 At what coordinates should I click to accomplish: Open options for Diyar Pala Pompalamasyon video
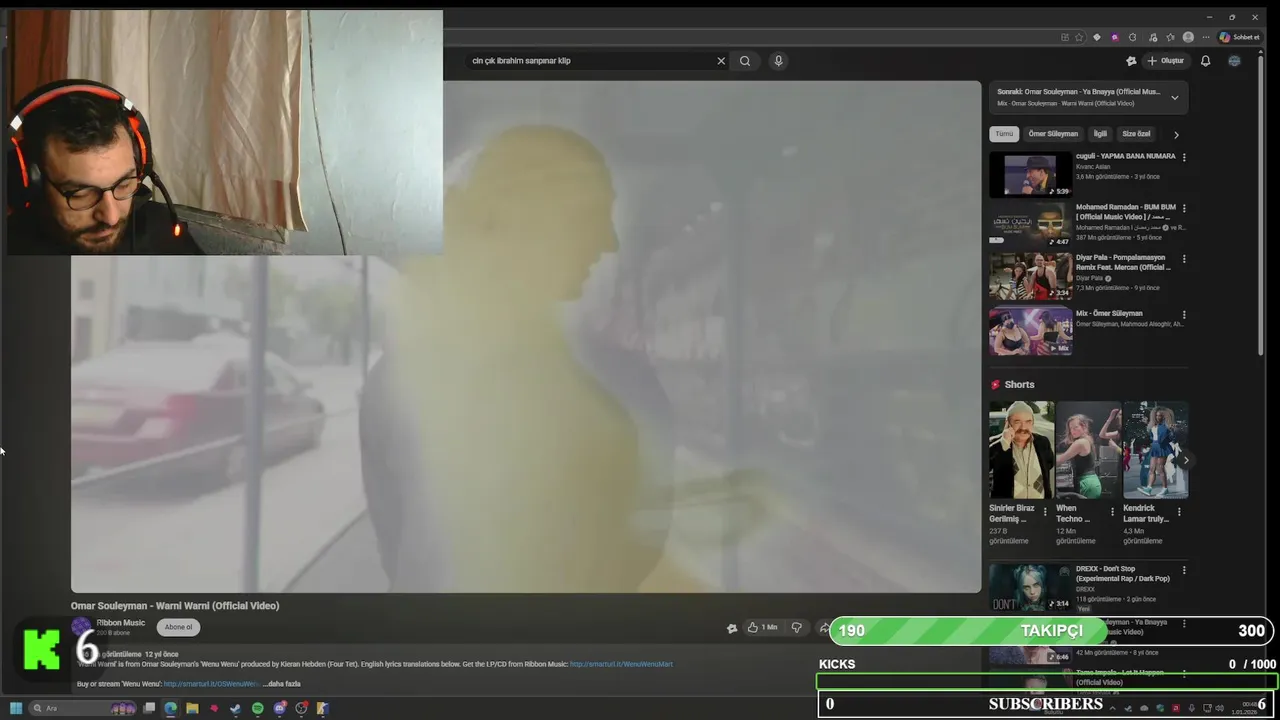(x=1184, y=258)
